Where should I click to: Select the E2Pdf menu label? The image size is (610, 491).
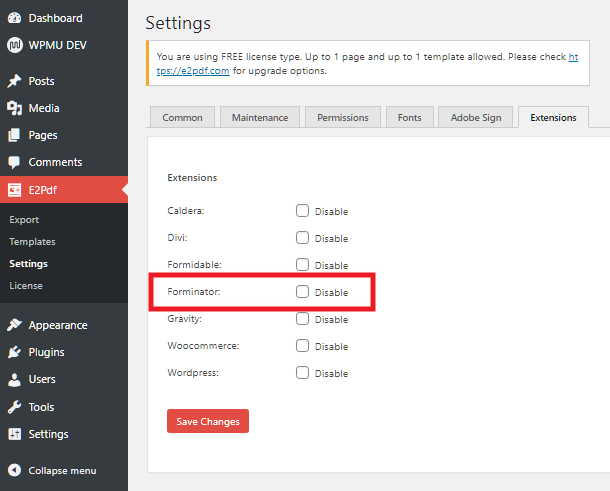(43, 190)
